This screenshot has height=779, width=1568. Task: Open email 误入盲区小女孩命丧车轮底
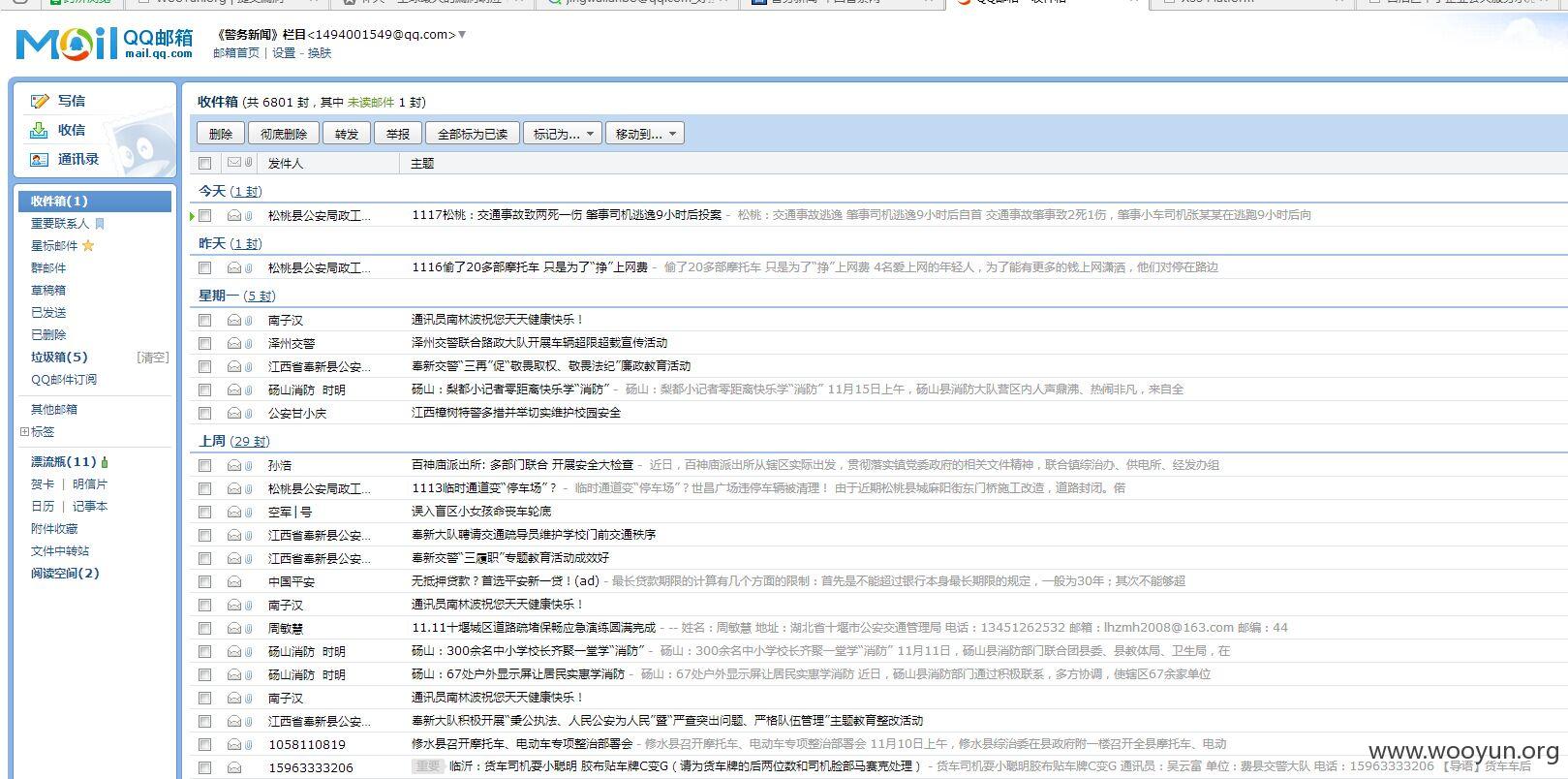click(481, 512)
